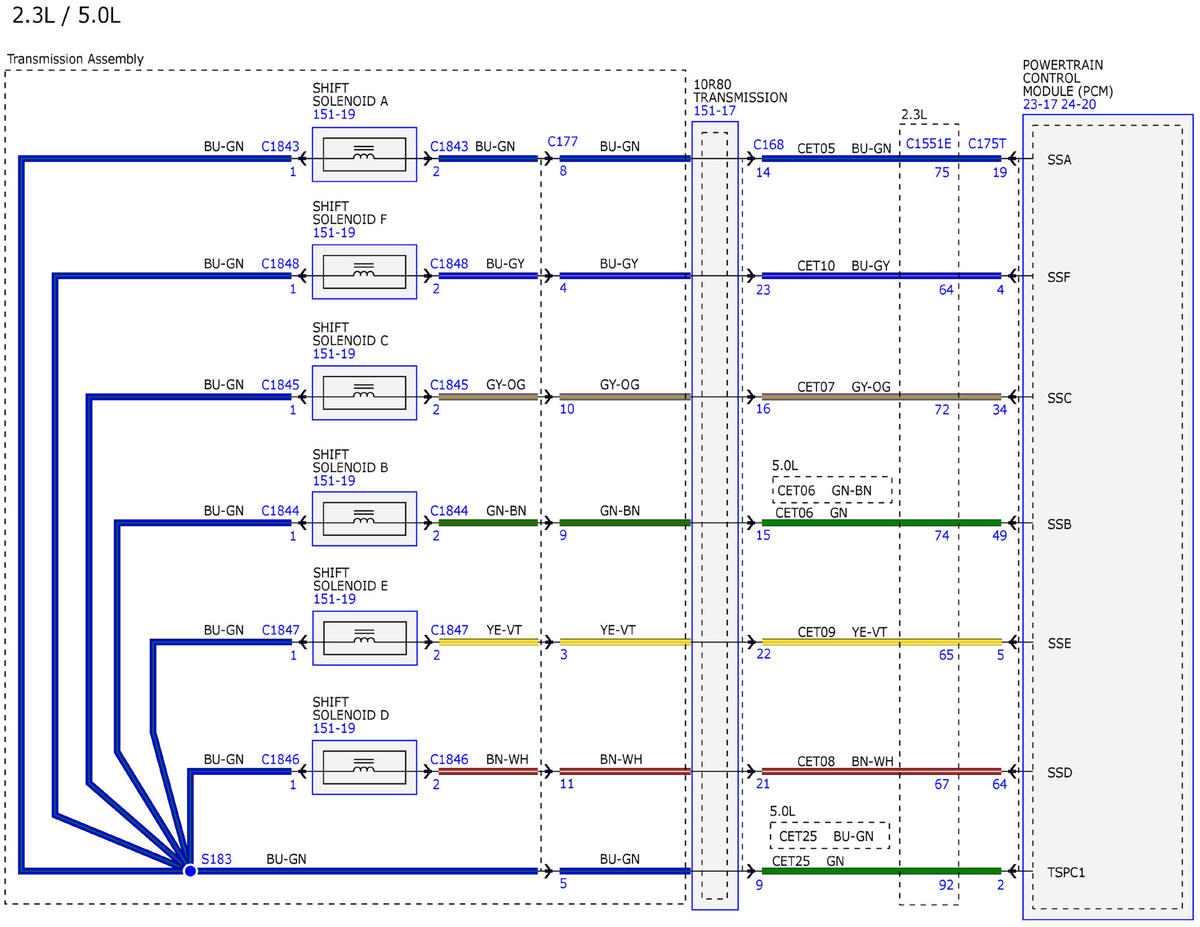Select the Shift Solenoid F coil symbol
This screenshot has height=927, width=1200.
pos(364,271)
